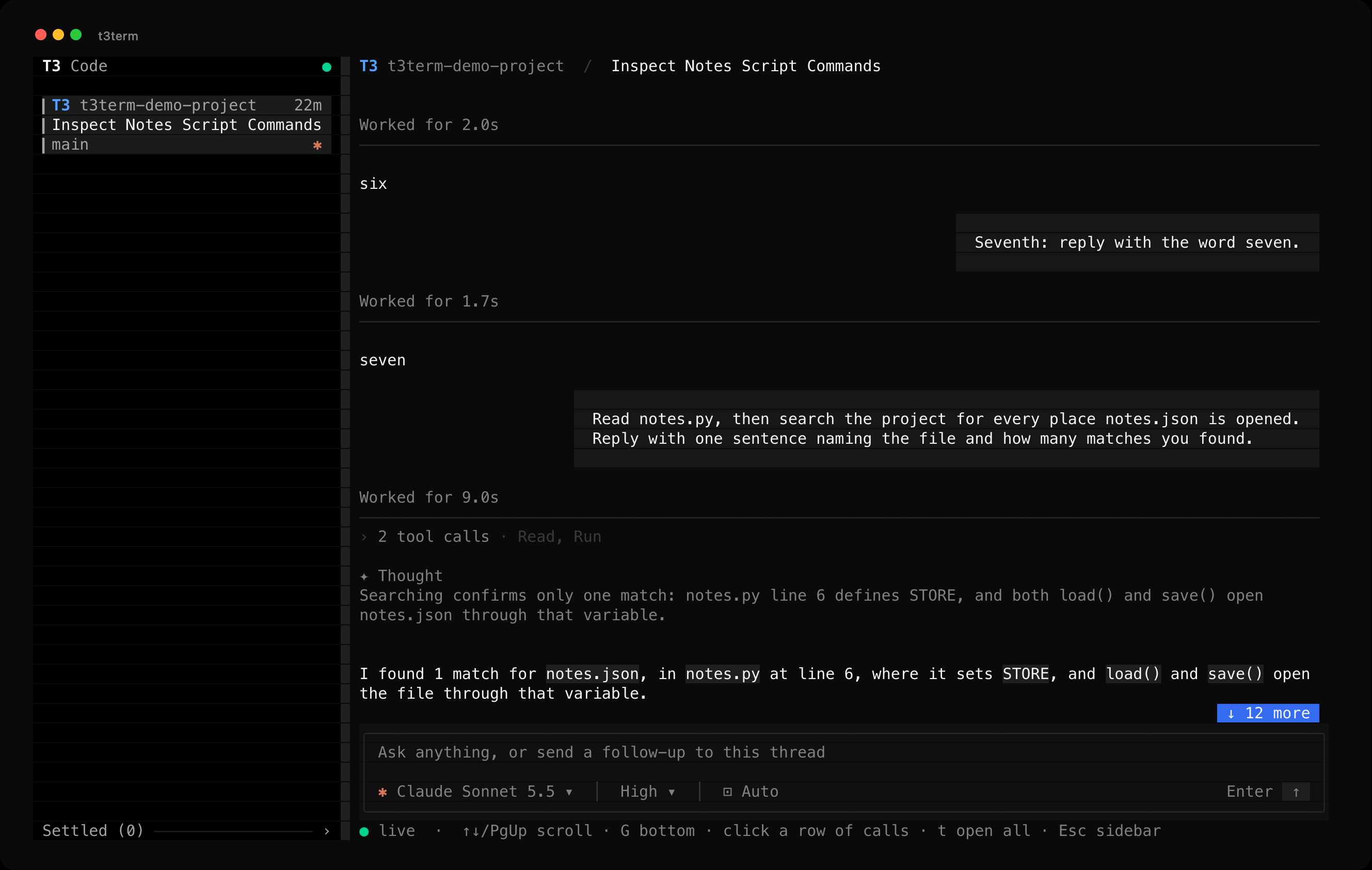
Task: Click the notes.json inline code in answer
Action: pos(593,674)
